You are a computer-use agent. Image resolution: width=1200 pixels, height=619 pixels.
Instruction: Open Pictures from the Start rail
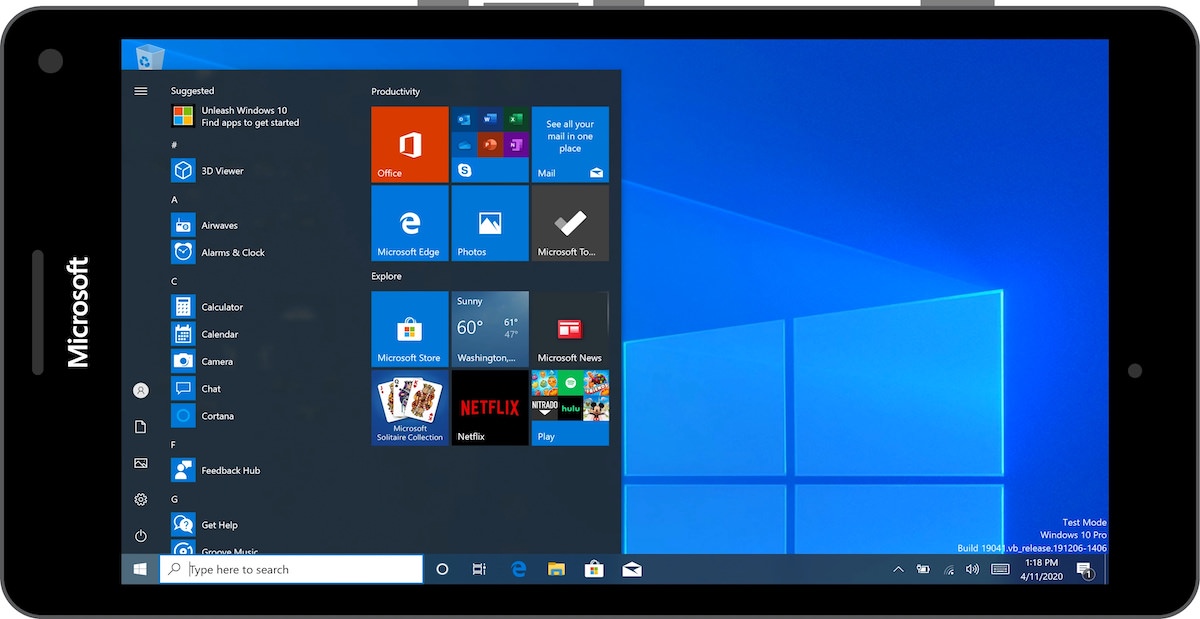pos(141,463)
